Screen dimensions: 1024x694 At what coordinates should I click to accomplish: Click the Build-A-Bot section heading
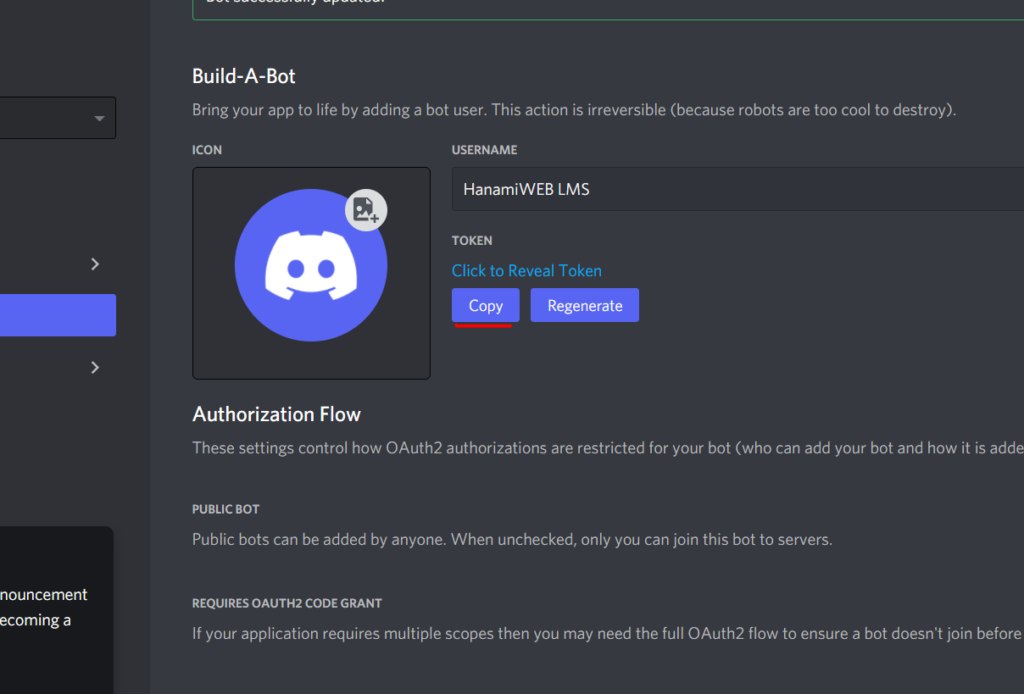tap(244, 76)
